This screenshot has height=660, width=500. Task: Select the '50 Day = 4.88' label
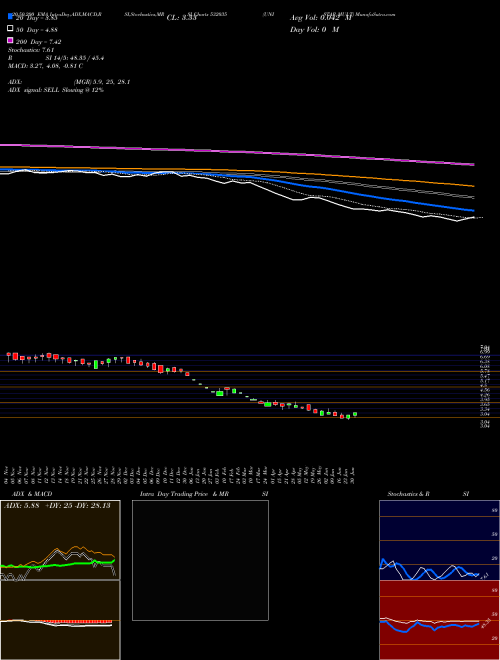[37, 30]
